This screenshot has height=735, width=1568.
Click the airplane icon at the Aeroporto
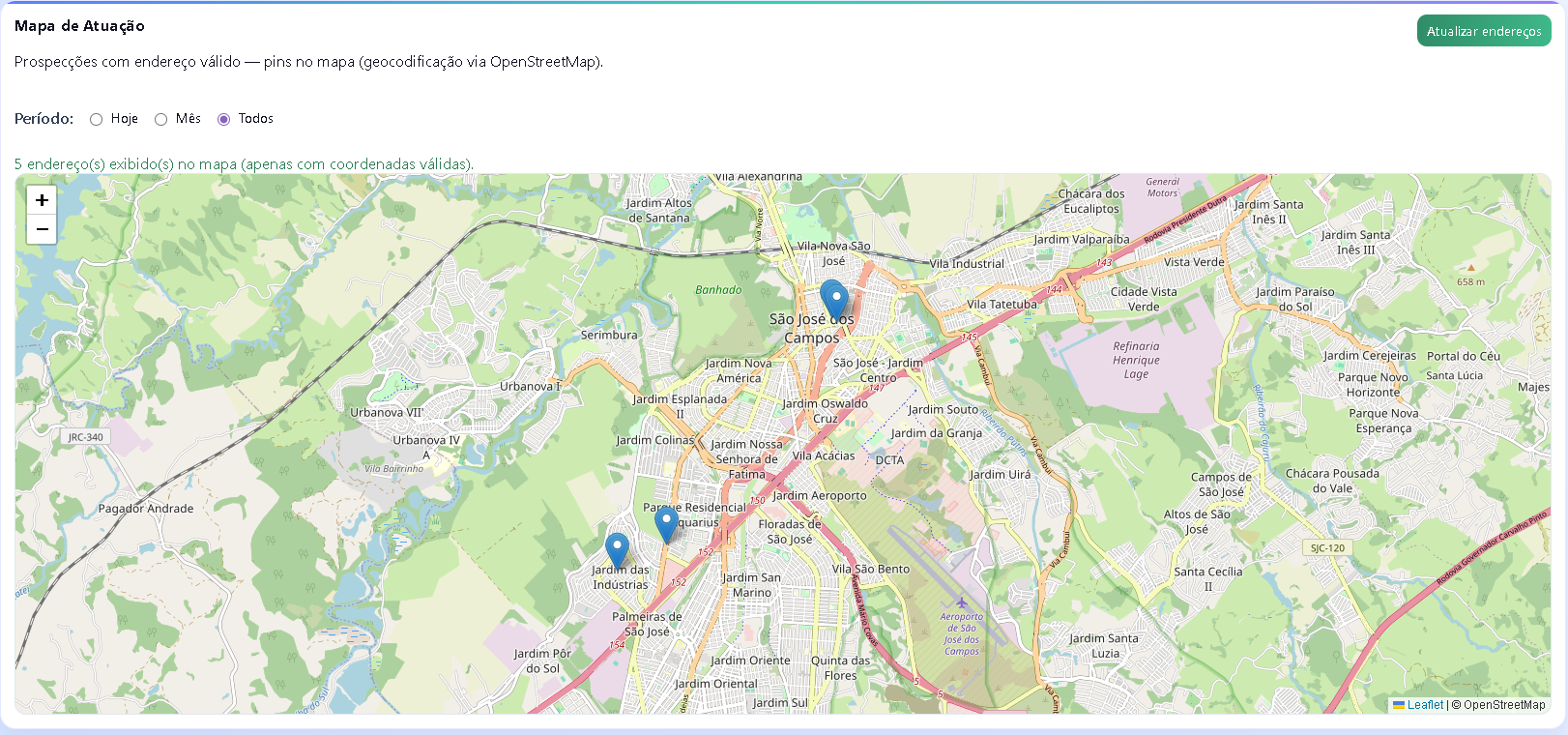(x=961, y=603)
